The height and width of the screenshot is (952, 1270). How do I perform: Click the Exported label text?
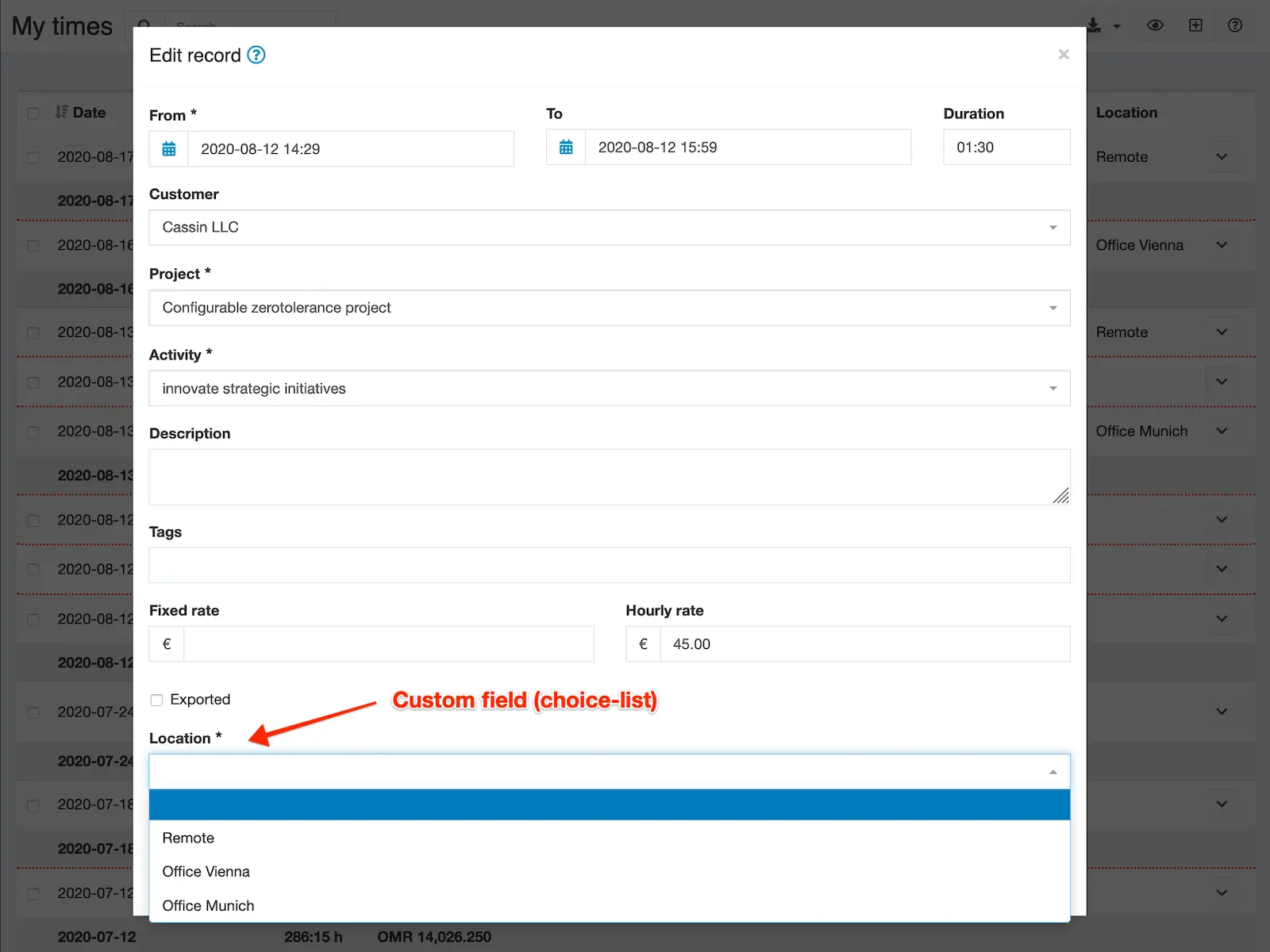point(200,700)
